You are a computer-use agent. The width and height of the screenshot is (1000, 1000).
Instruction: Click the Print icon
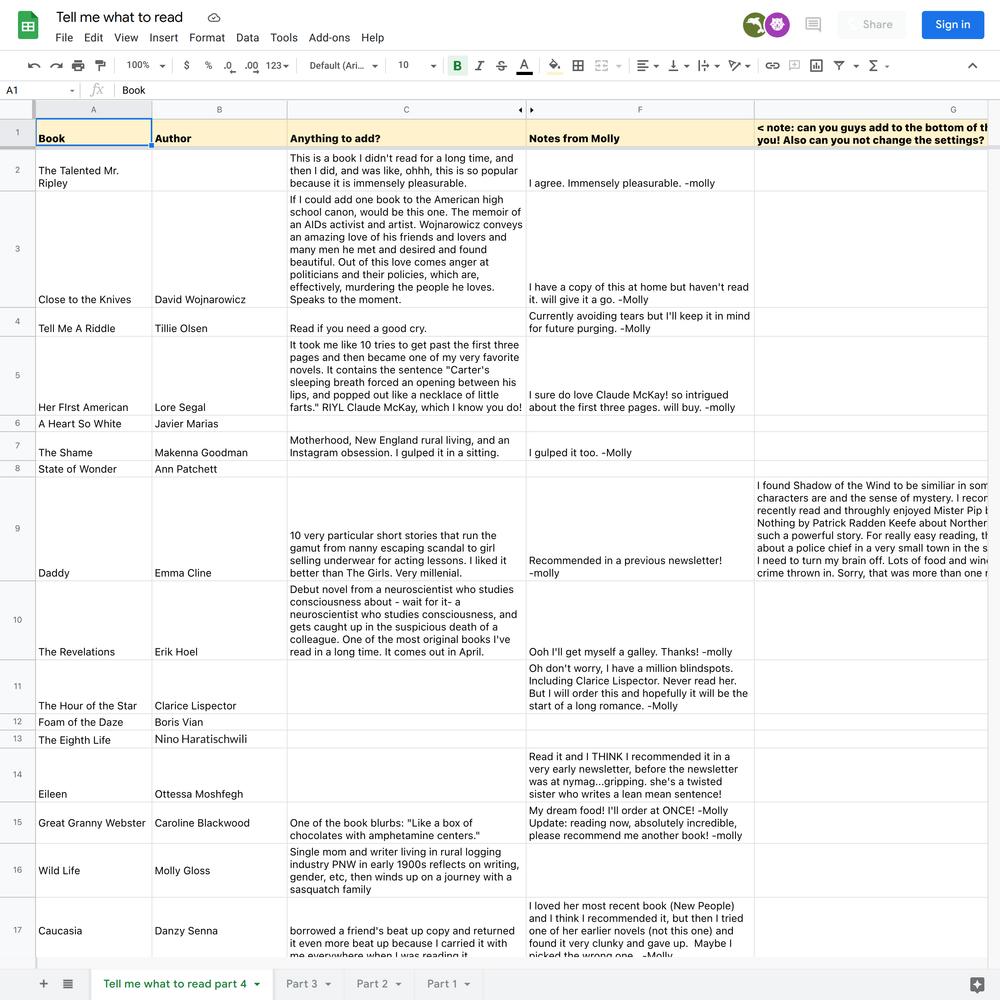(x=78, y=66)
